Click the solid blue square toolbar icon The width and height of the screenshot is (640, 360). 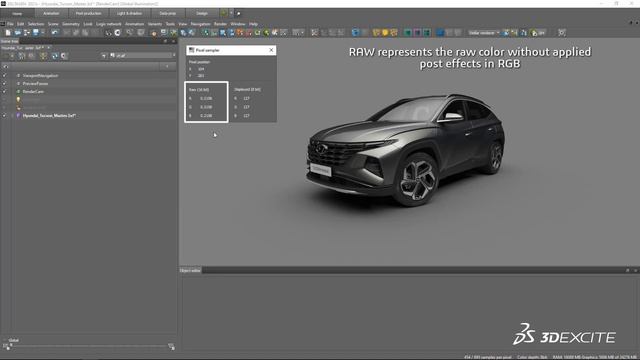(440, 33)
